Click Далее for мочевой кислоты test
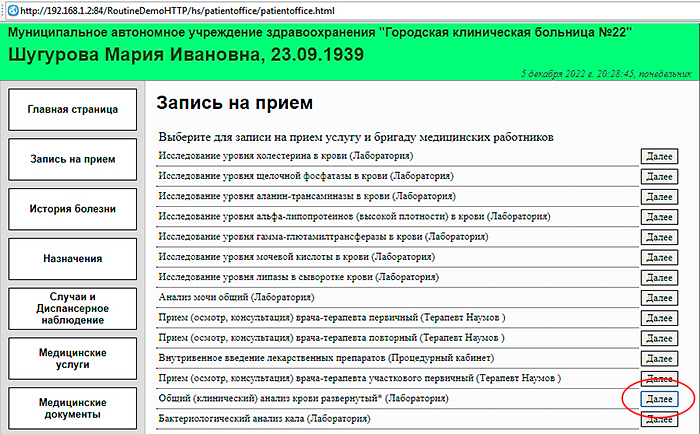This screenshot has width=700, height=434. (659, 257)
